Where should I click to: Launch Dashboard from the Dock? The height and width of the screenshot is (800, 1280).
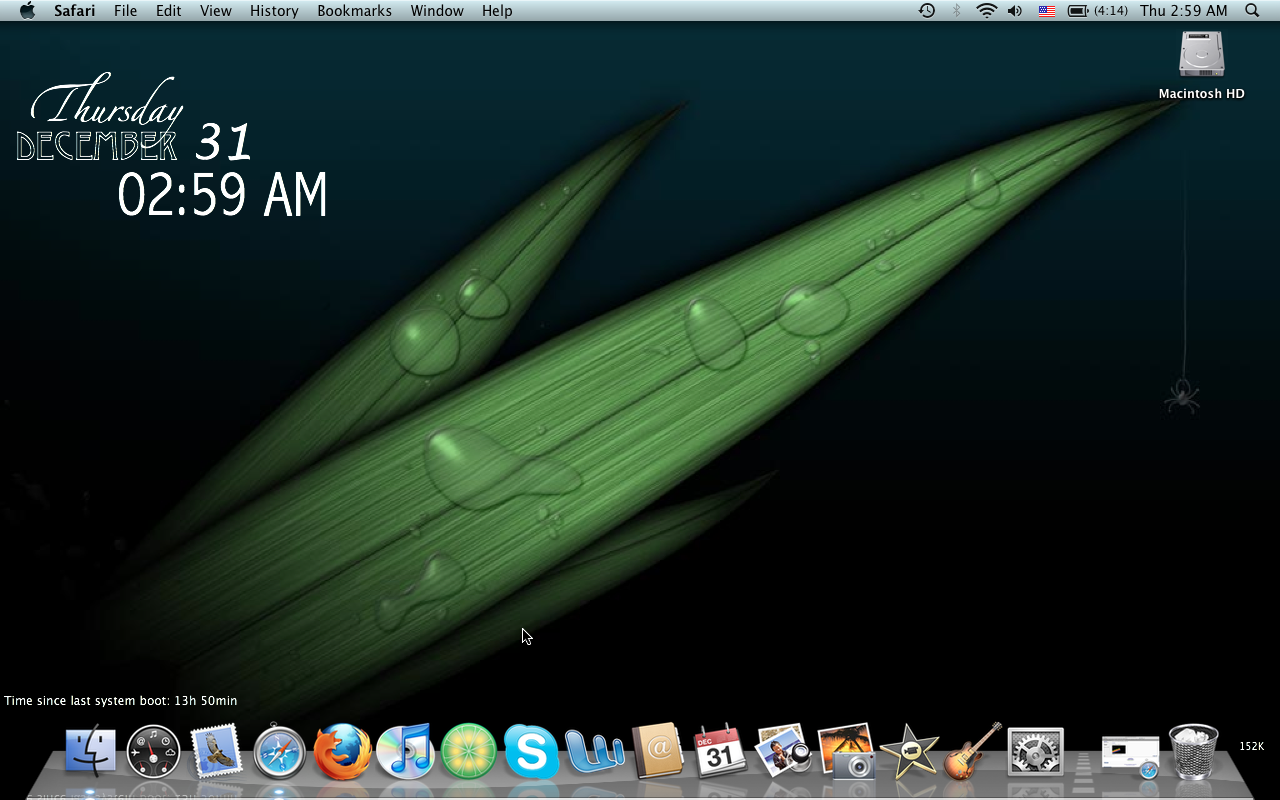154,752
